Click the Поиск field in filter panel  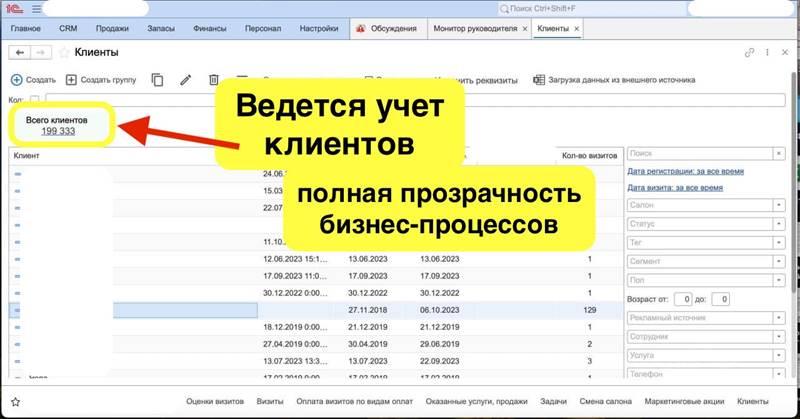[698, 154]
